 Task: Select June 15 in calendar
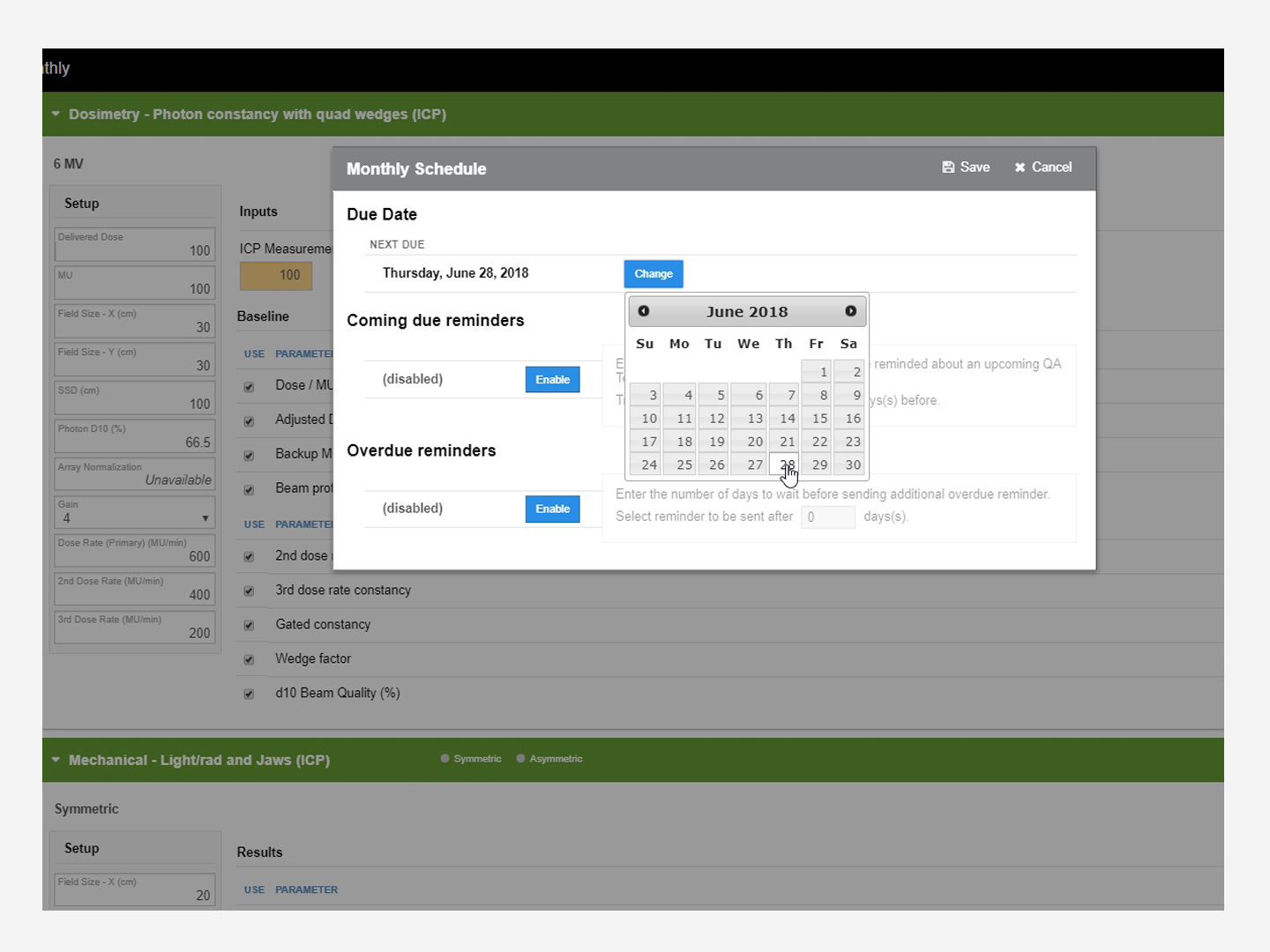point(818,418)
